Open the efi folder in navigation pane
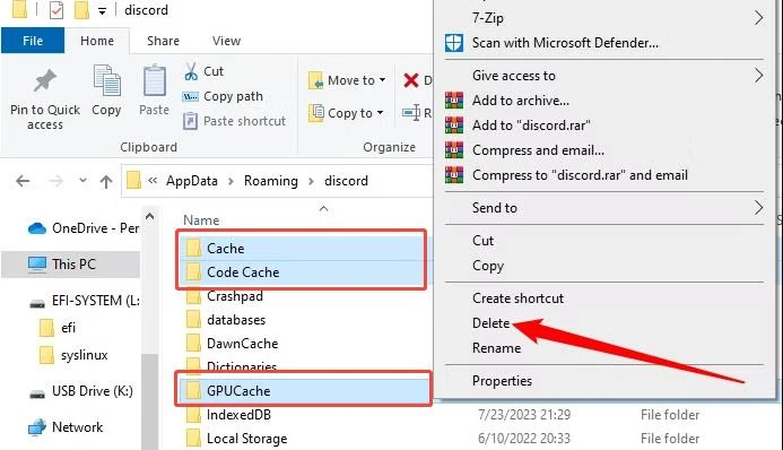This screenshot has height=450, width=783. pyautogui.click(x=57, y=328)
